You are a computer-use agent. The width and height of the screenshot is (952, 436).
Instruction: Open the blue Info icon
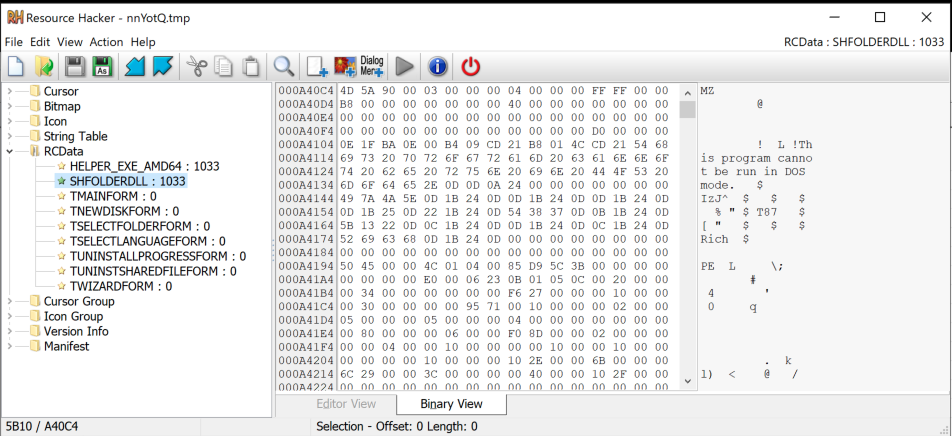tap(438, 66)
